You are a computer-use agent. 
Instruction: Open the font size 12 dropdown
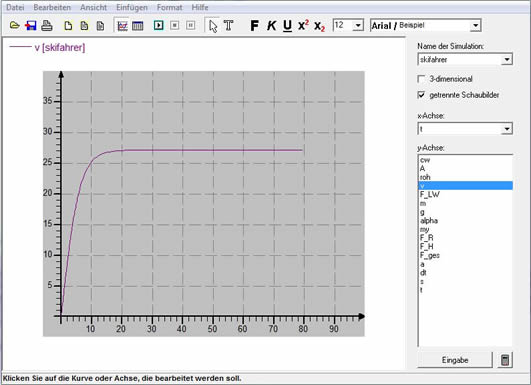(358, 25)
